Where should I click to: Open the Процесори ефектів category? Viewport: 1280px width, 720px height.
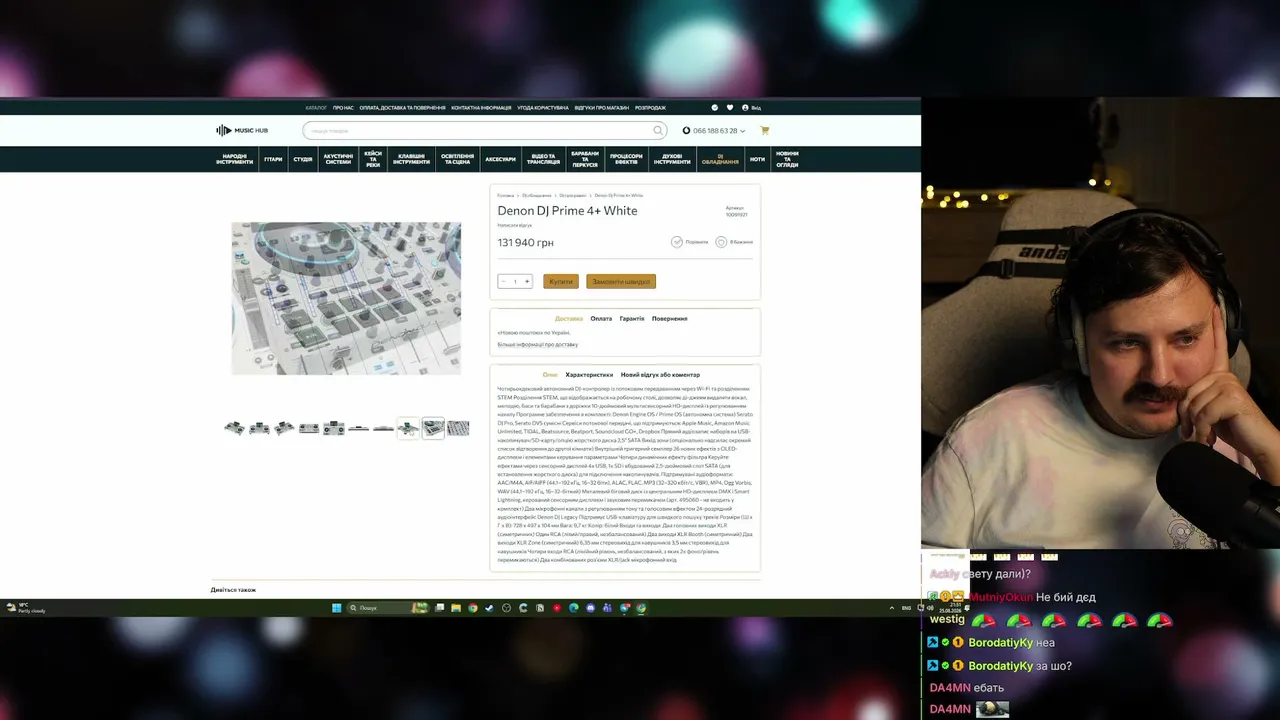[627, 159]
